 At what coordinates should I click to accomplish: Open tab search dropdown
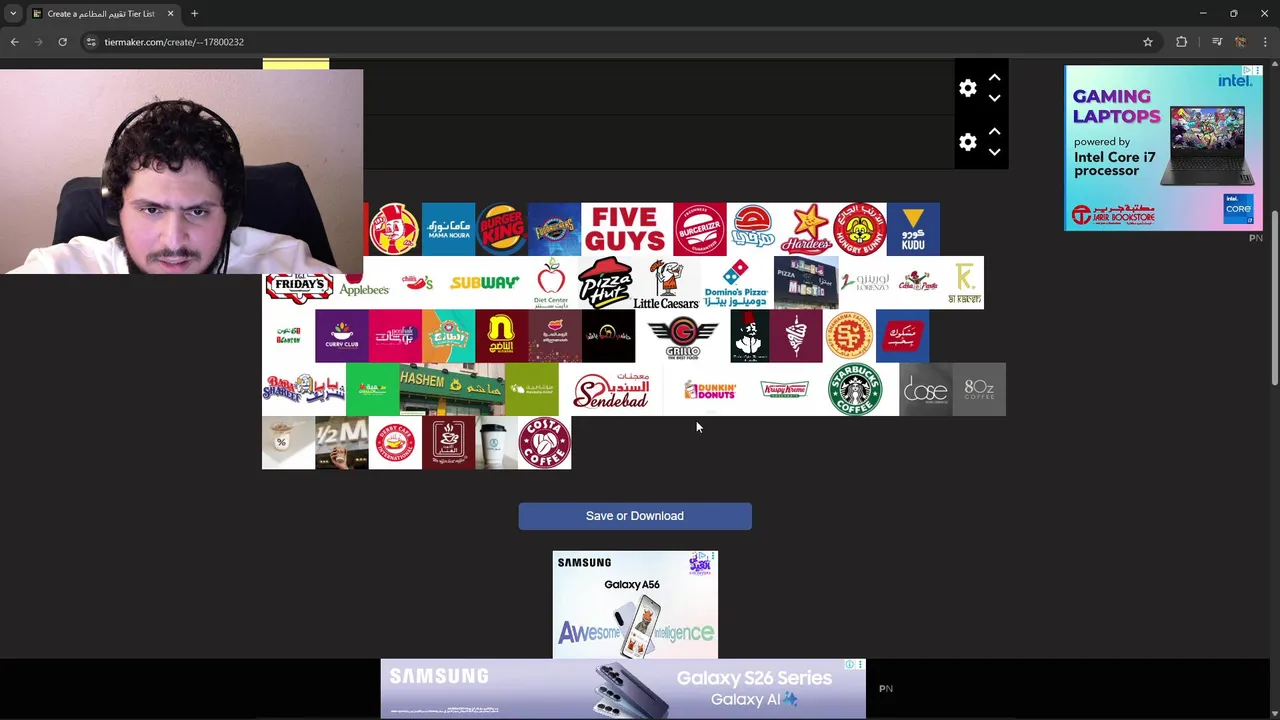13,14
